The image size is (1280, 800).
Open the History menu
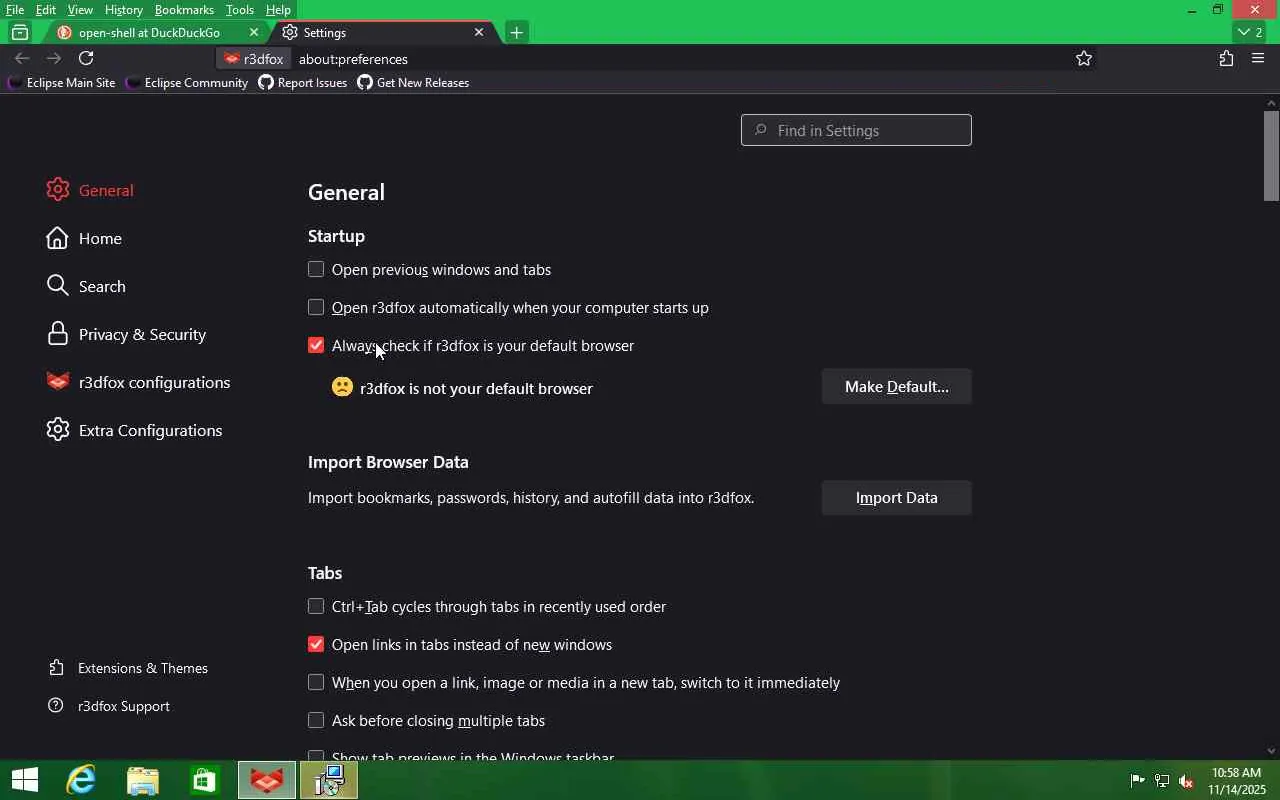point(124,10)
